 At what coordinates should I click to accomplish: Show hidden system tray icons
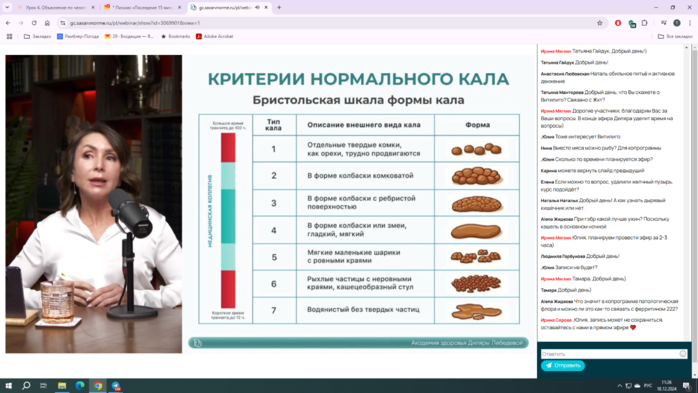(619, 386)
